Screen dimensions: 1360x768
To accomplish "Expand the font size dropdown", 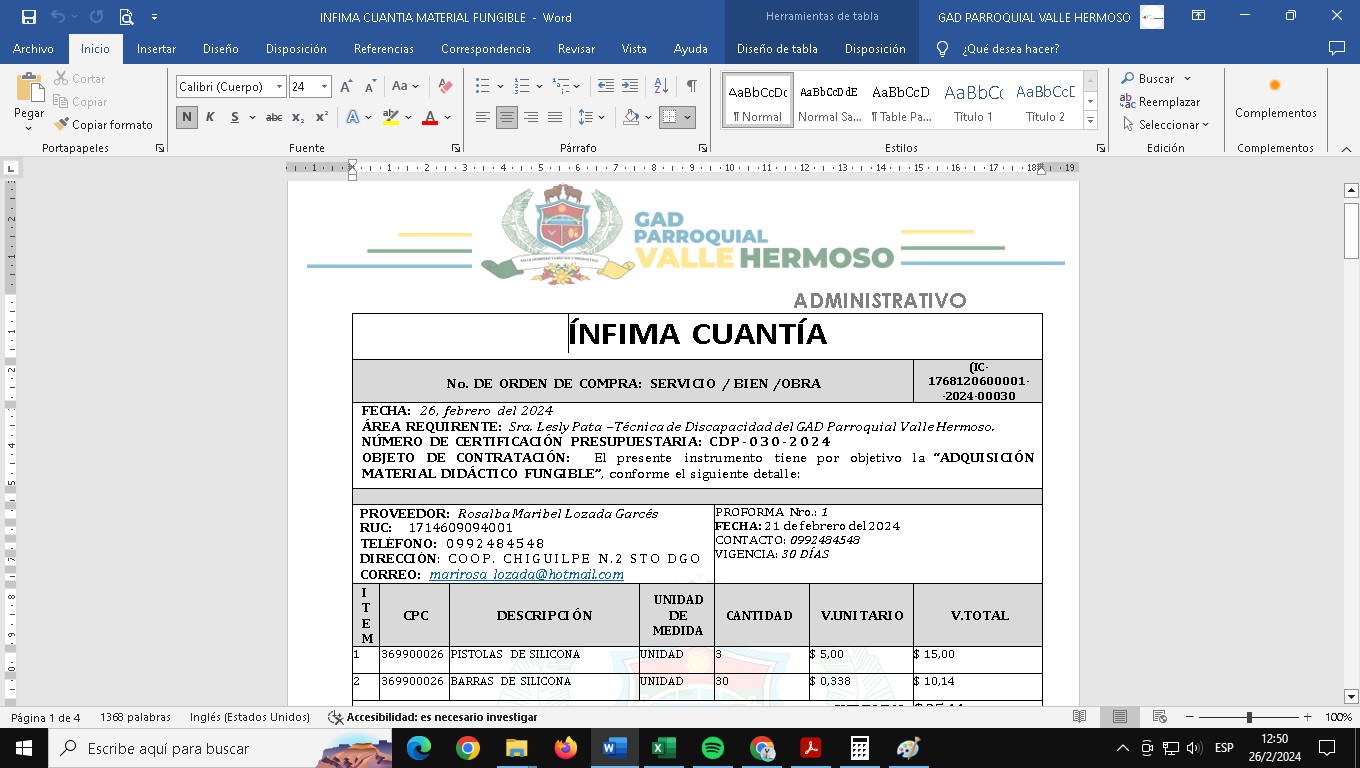I will 324,87.
